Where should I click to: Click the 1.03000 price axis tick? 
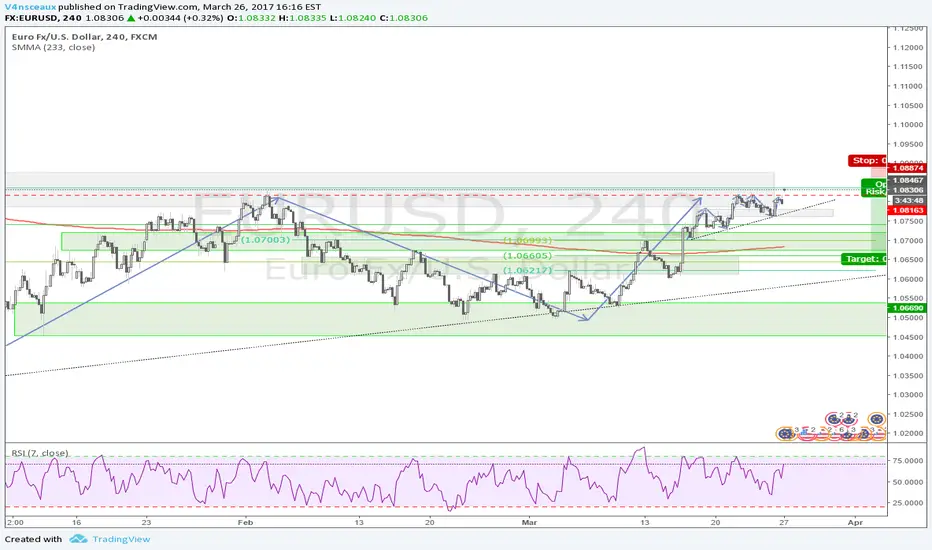908,395
